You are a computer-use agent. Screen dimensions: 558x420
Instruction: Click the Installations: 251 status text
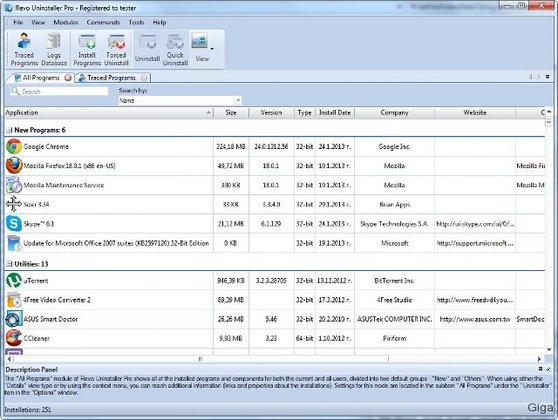(28, 410)
